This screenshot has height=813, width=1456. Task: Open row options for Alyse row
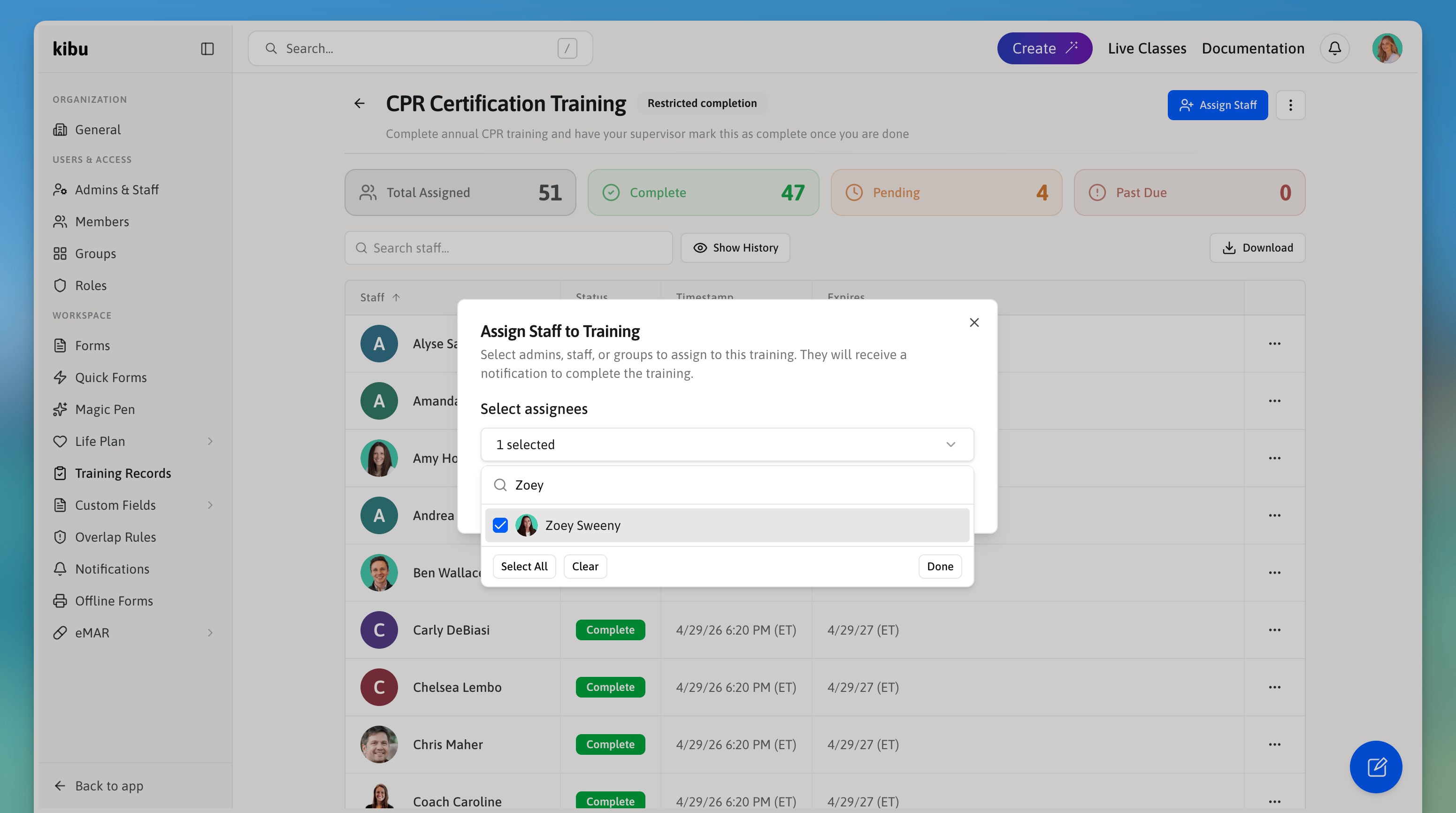(x=1274, y=344)
